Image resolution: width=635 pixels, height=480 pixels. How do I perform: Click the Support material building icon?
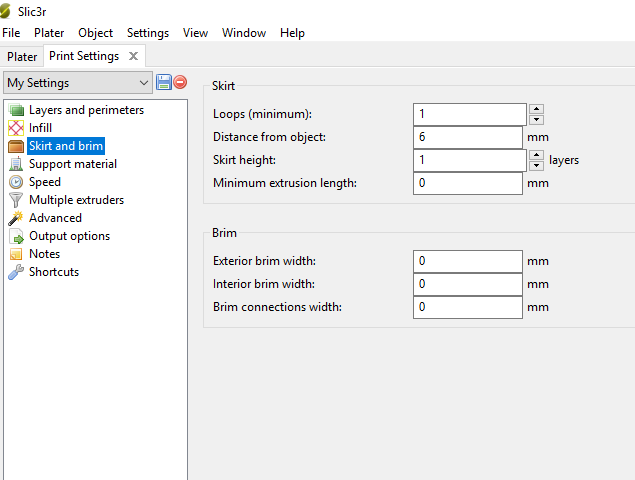pyautogui.click(x=16, y=164)
